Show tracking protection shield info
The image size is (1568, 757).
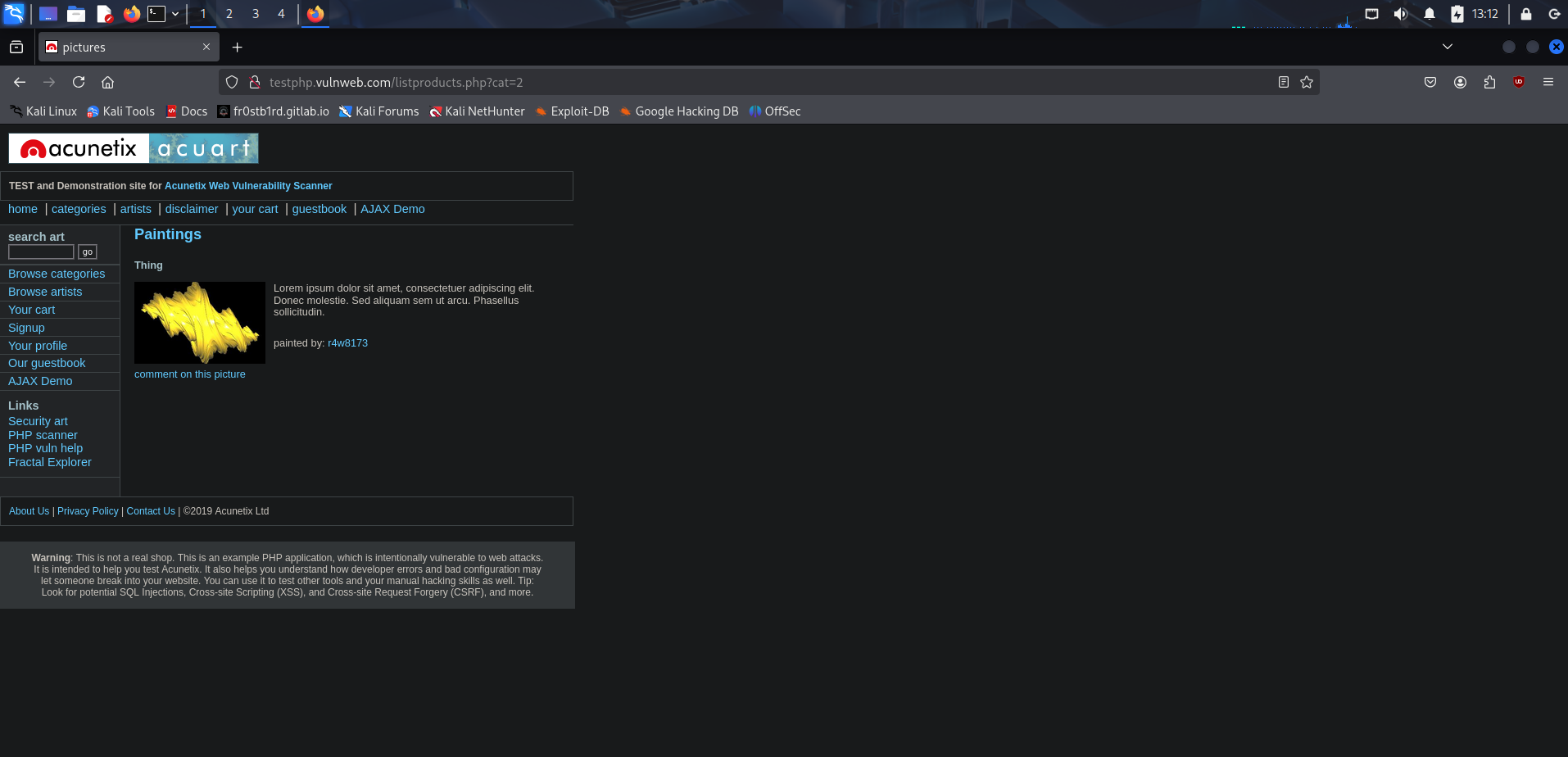tap(232, 82)
